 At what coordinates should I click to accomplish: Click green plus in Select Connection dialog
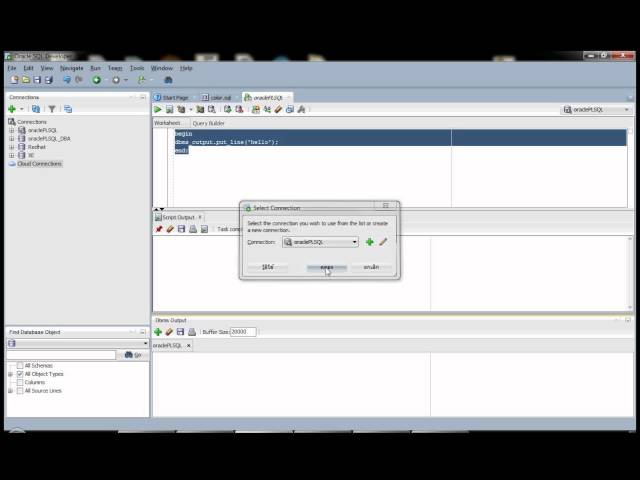click(369, 242)
